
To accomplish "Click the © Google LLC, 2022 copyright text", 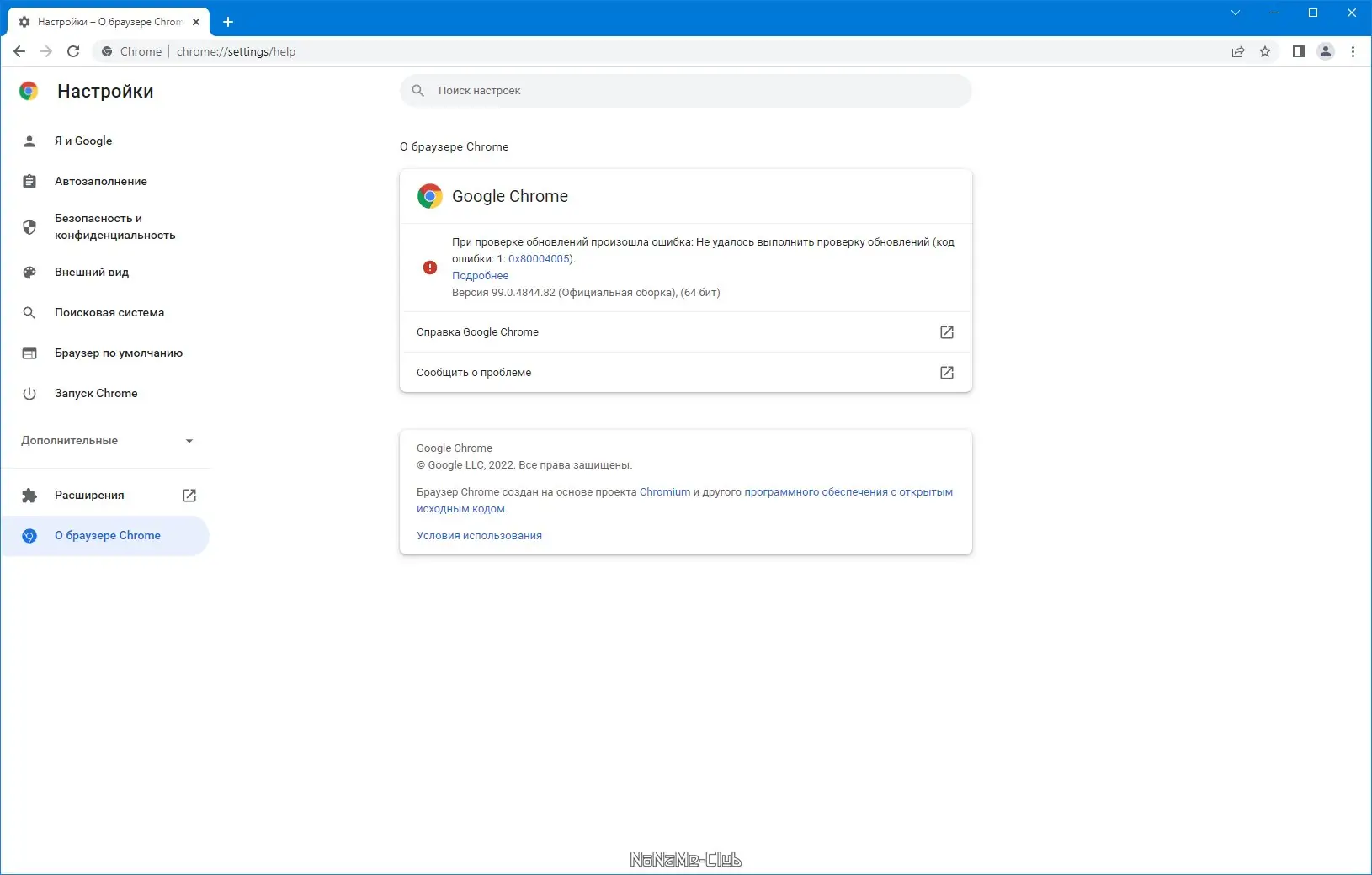I will pos(524,465).
